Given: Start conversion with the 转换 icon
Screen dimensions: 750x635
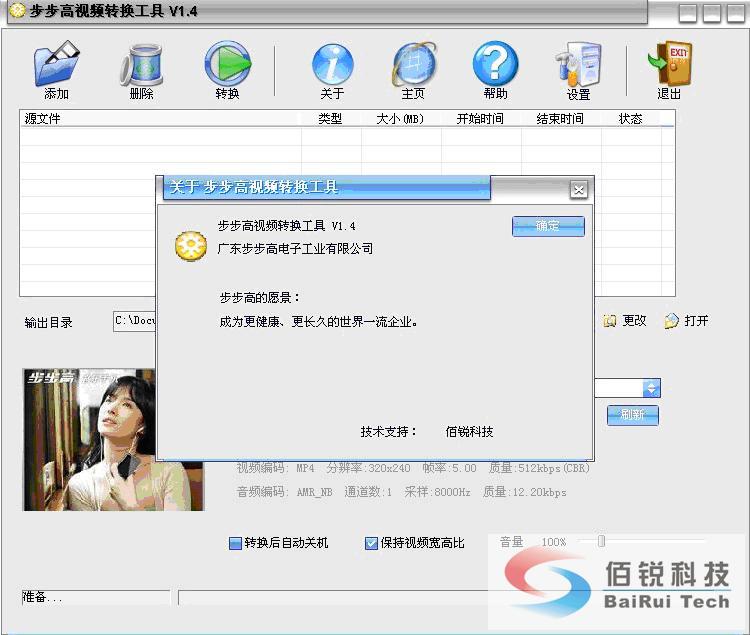Looking at the screenshot, I should tap(228, 64).
